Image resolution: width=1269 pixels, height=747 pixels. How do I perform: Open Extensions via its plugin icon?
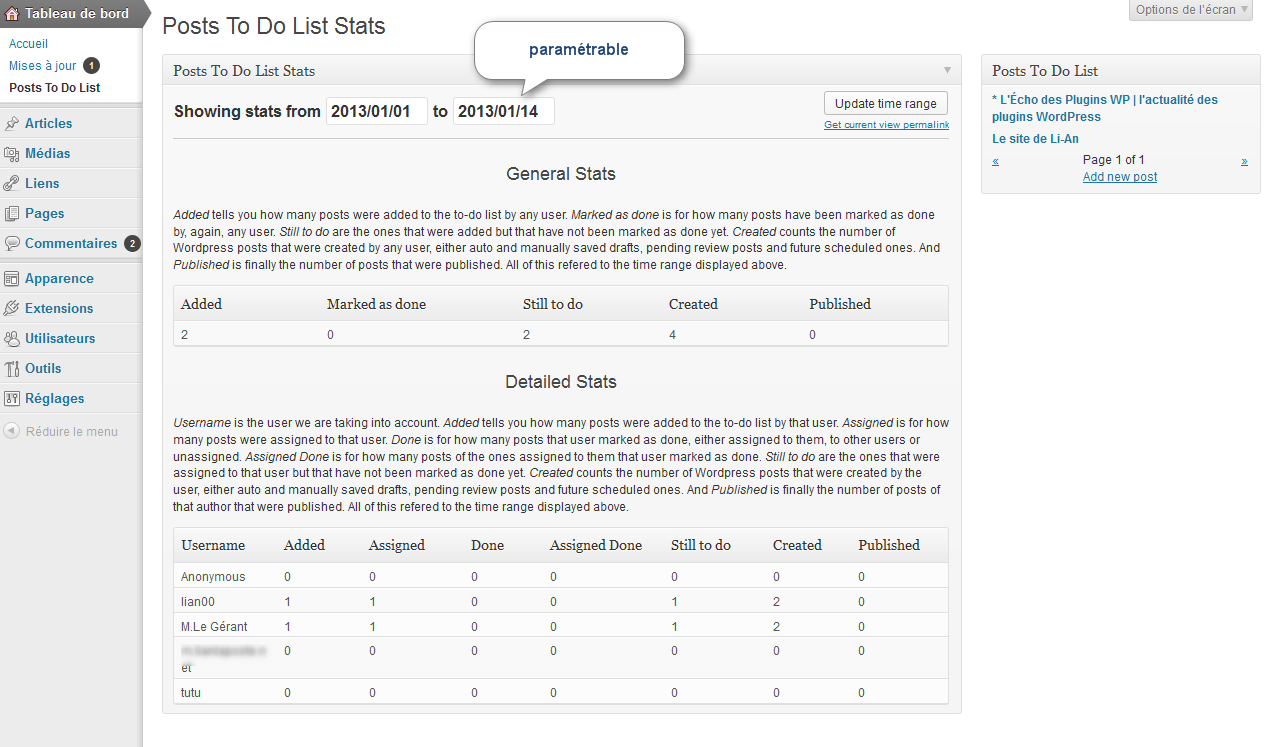click(12, 308)
